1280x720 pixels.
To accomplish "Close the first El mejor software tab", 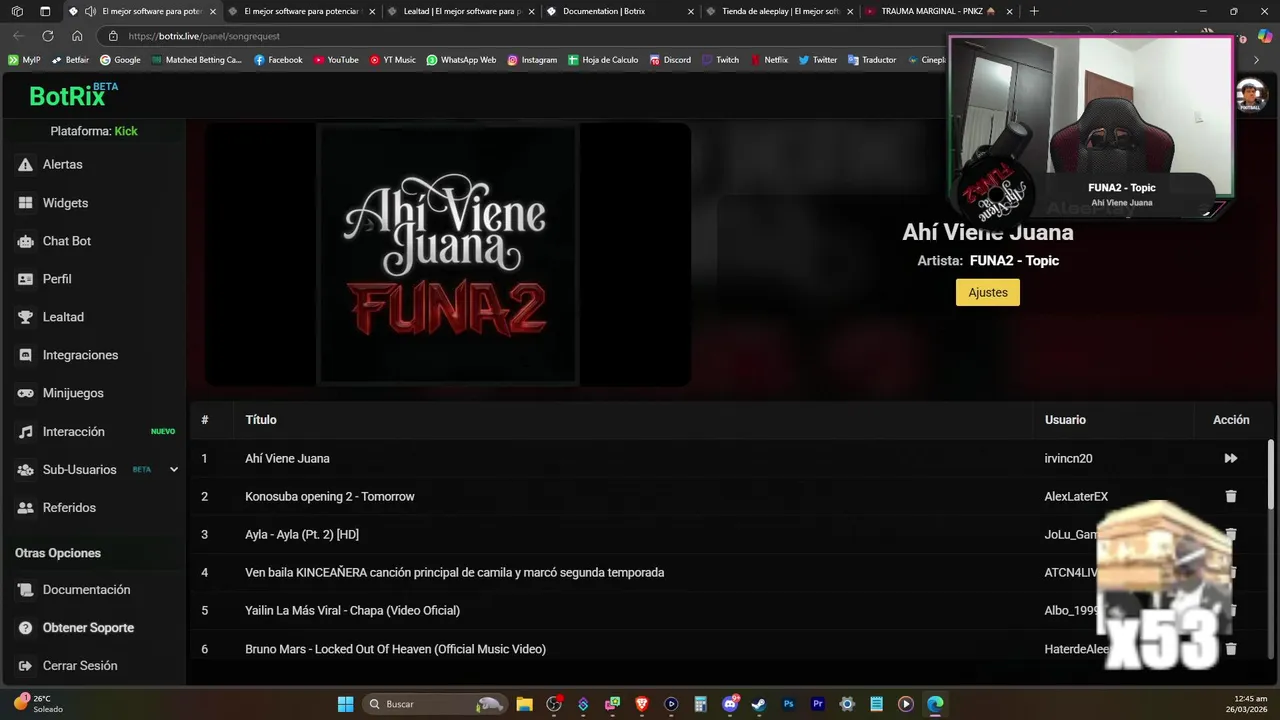I will [213, 11].
